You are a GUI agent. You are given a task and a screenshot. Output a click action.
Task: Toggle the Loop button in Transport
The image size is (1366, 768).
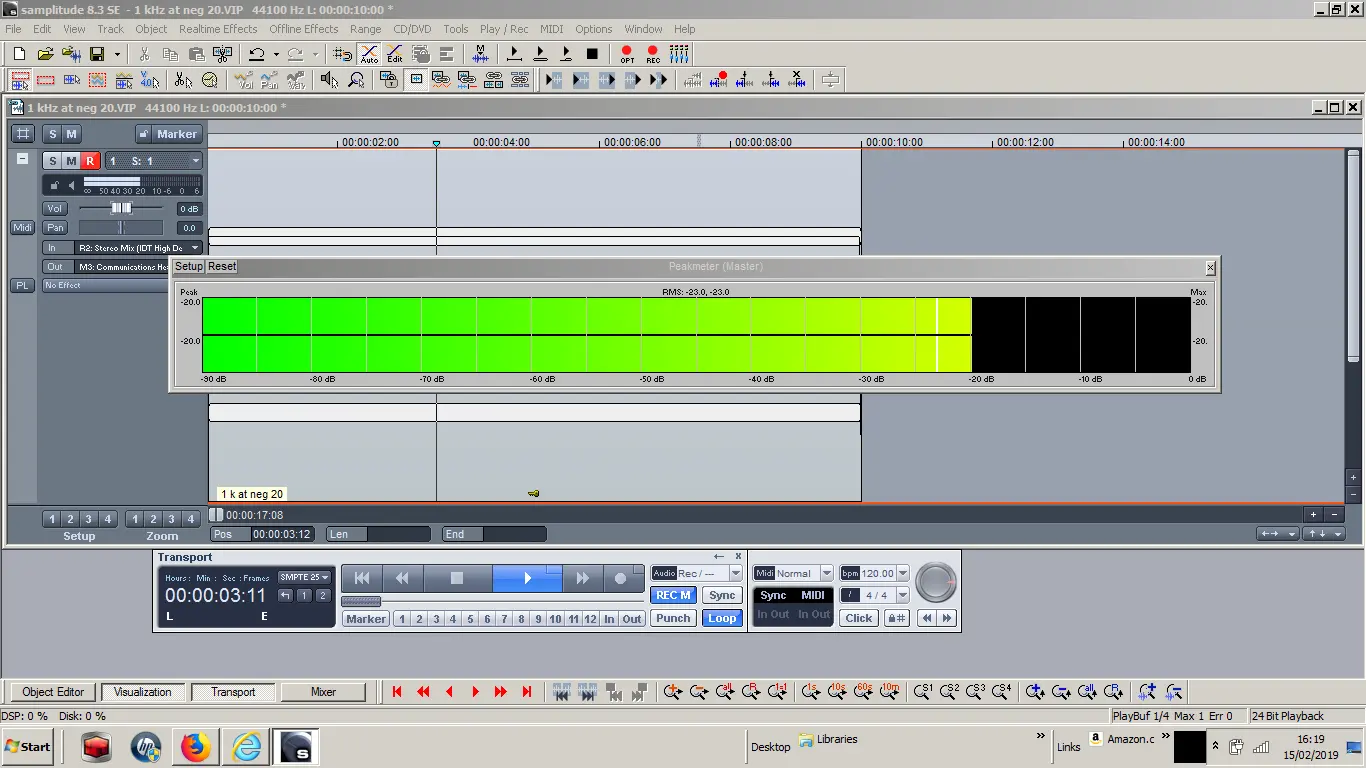pyautogui.click(x=721, y=618)
